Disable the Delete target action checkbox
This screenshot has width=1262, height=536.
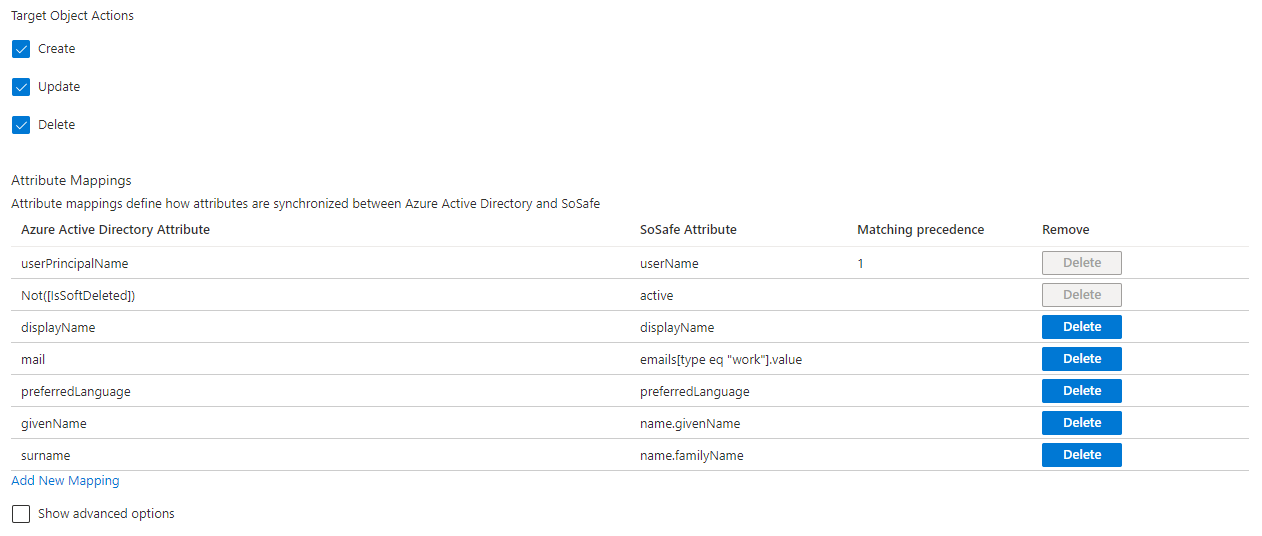[x=21, y=125]
